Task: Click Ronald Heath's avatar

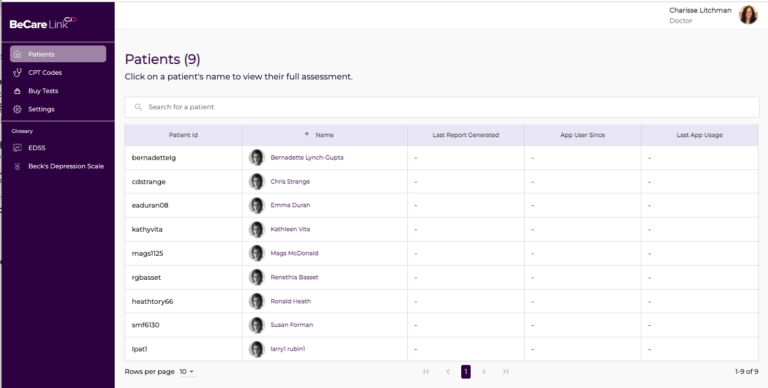Action: click(x=257, y=301)
